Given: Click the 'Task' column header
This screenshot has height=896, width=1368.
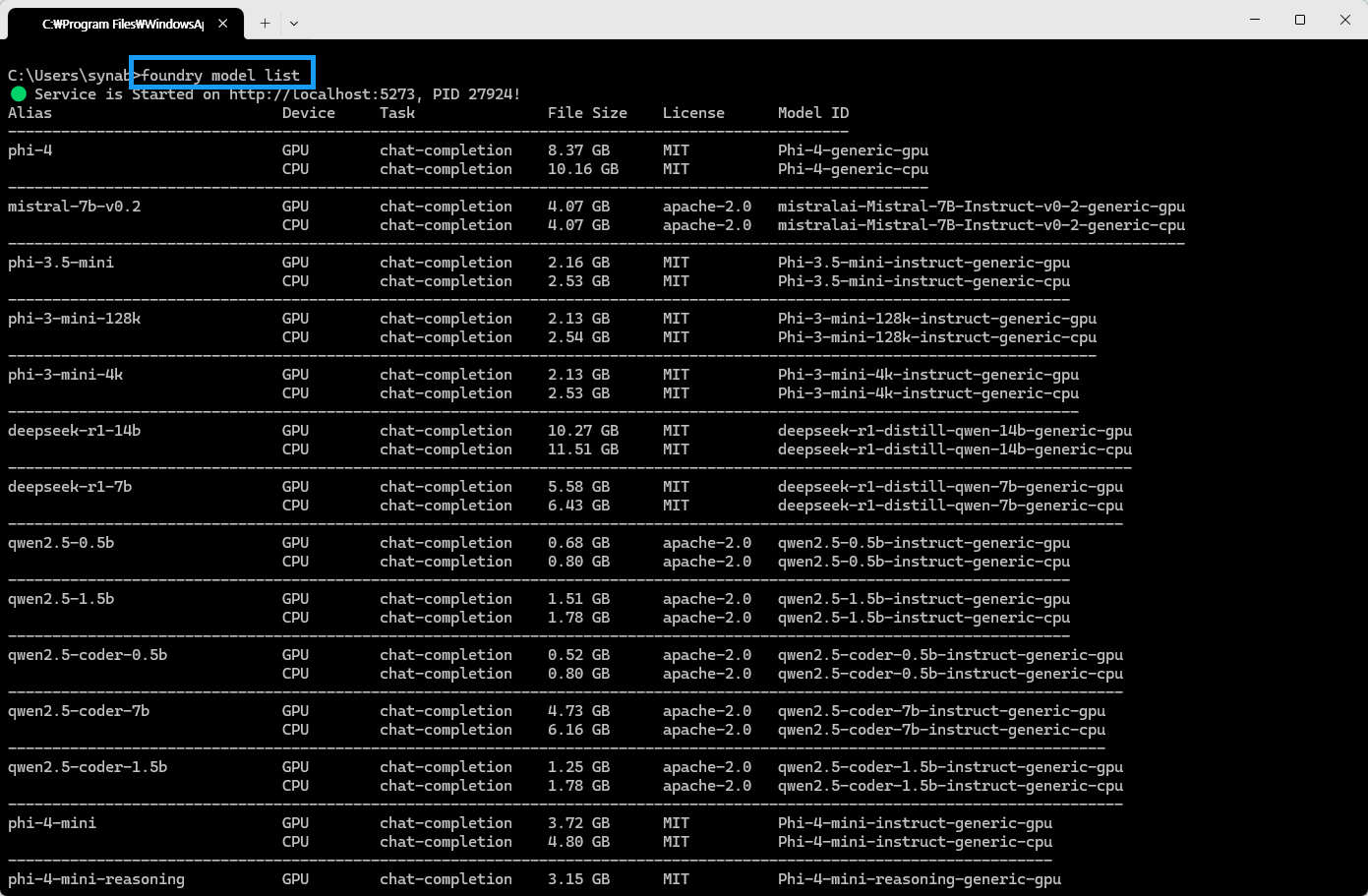Looking at the screenshot, I should (397, 113).
